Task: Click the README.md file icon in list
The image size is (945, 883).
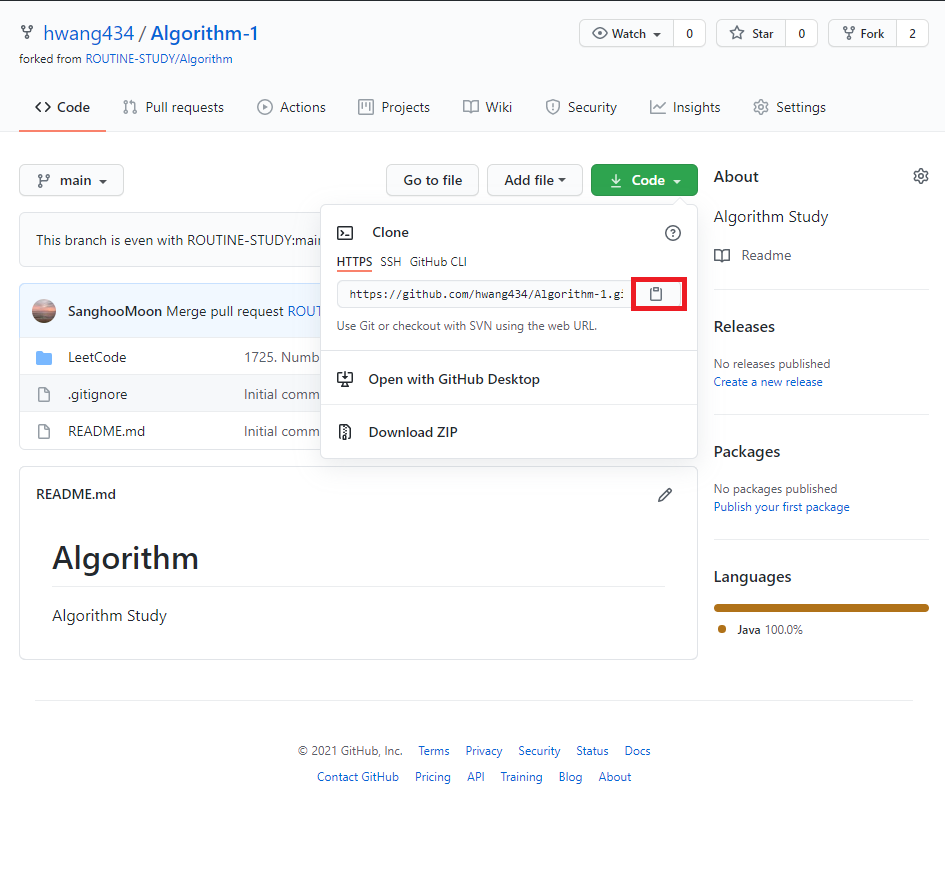Action: tap(44, 432)
